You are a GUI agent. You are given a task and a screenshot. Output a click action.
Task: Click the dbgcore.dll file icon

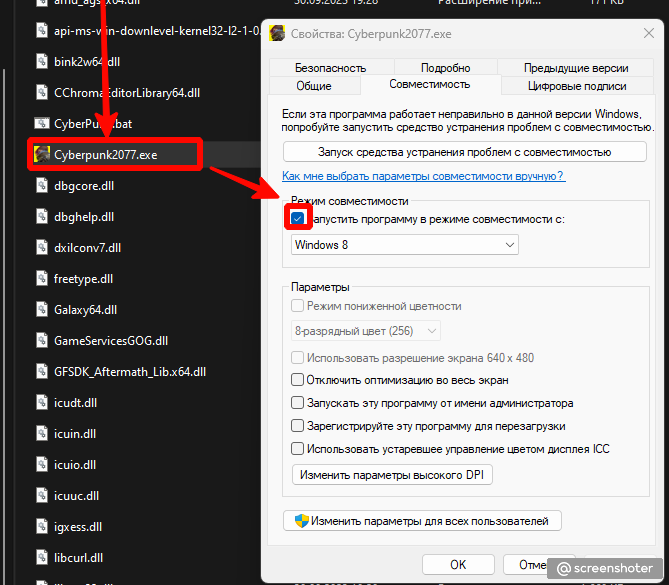click(42, 186)
